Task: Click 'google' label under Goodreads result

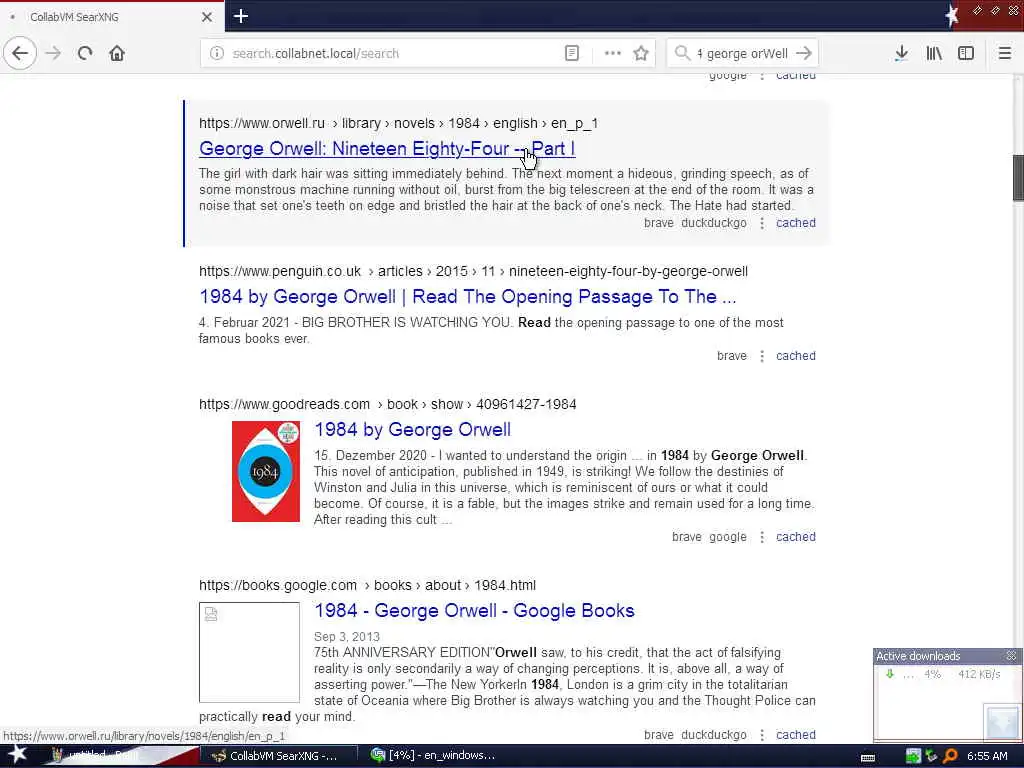Action: click(728, 537)
